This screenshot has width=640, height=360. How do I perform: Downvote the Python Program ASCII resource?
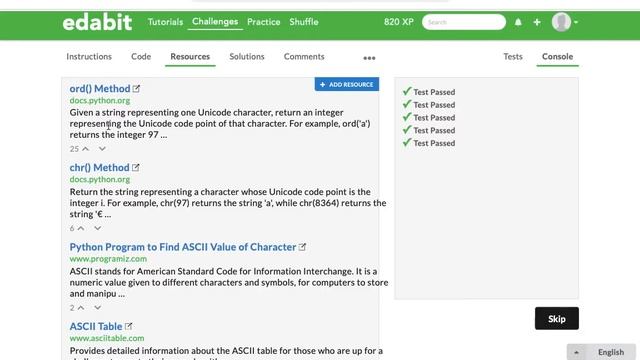click(x=98, y=308)
